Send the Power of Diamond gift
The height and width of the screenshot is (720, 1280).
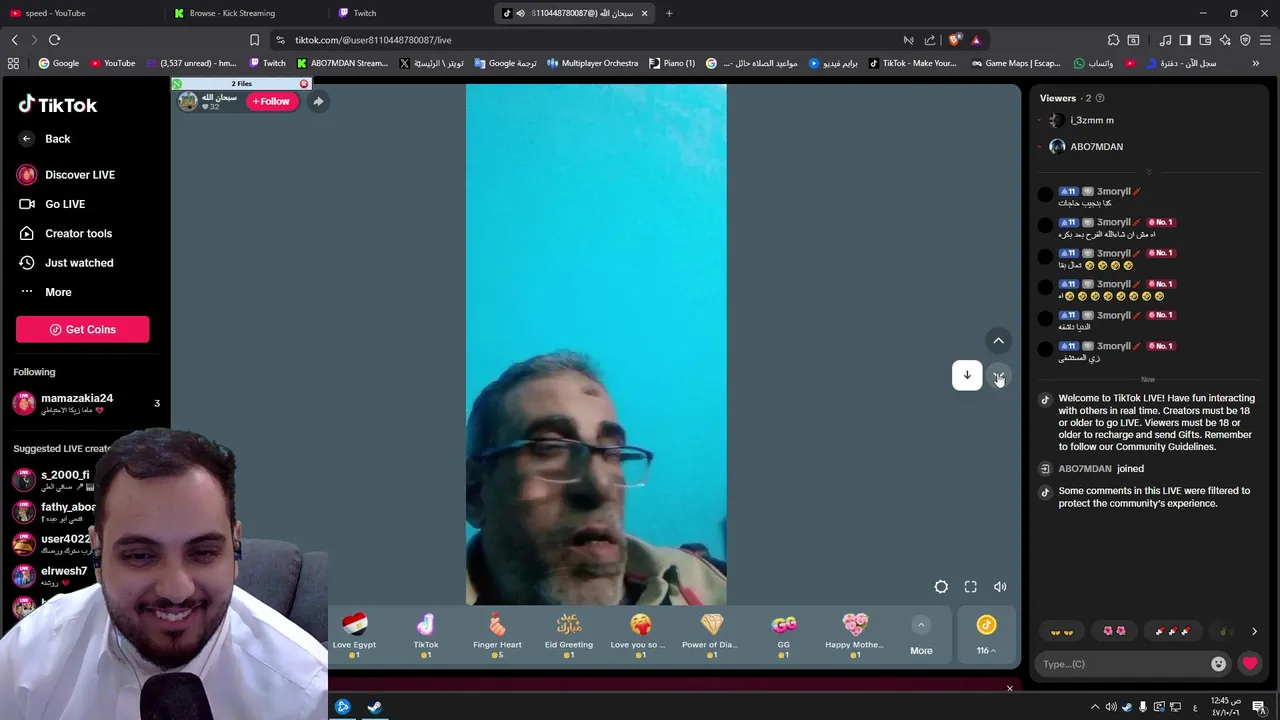point(712,635)
